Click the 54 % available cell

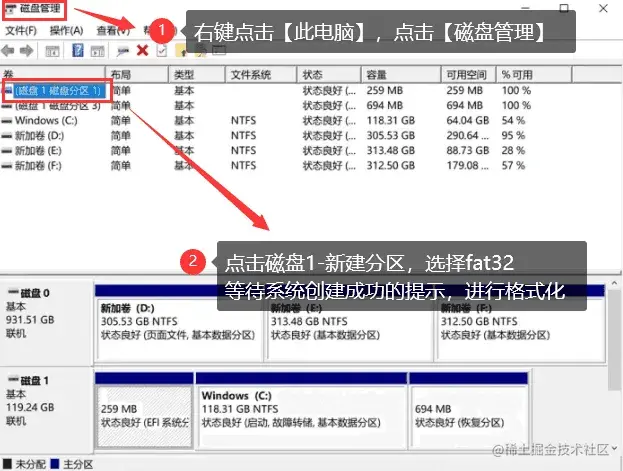513,121
